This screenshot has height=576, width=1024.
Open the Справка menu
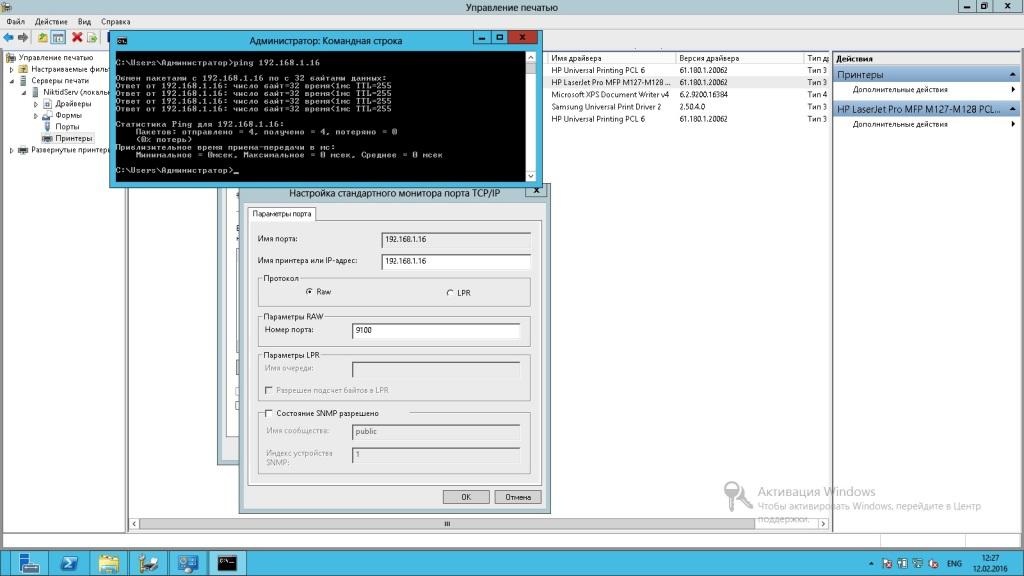coord(115,21)
